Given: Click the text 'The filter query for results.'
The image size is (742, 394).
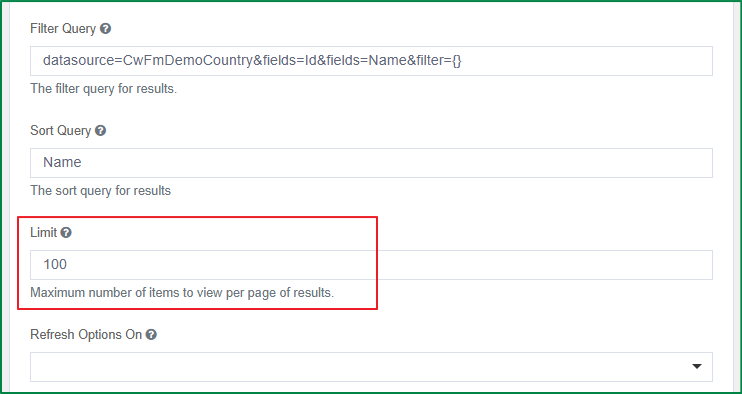Looking at the screenshot, I should (104, 88).
